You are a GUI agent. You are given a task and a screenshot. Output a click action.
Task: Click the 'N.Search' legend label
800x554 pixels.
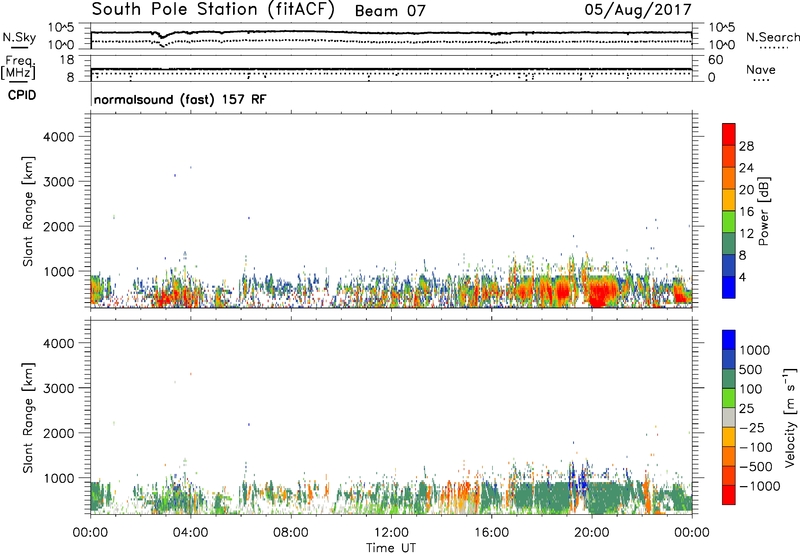[772, 37]
